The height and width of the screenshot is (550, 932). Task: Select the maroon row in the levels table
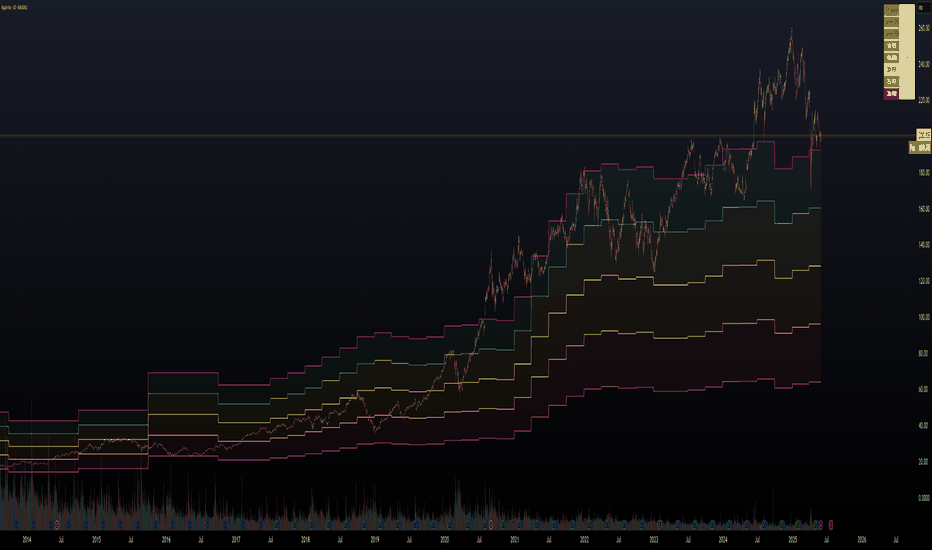click(x=891, y=93)
